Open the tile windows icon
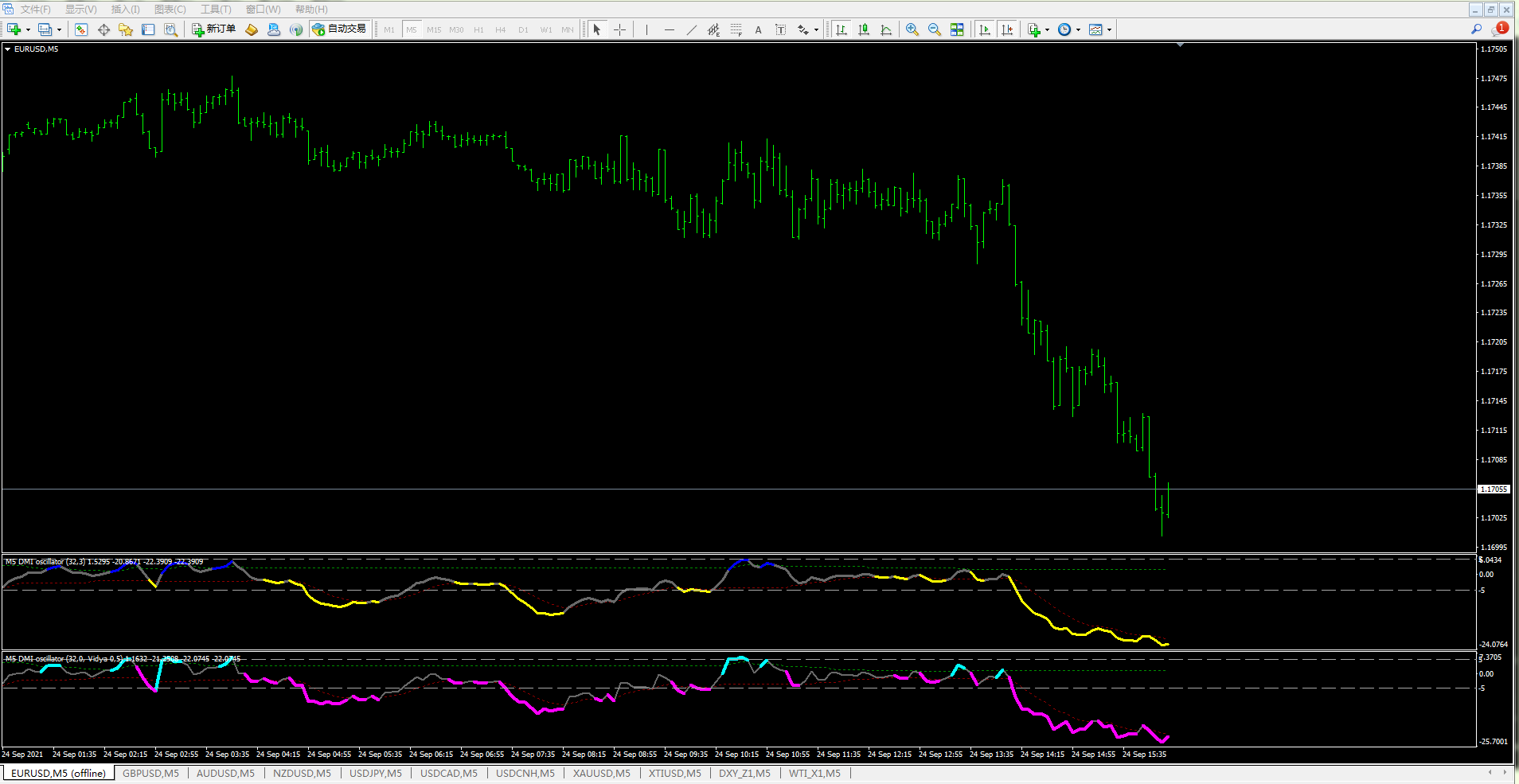This screenshot has height=784, width=1519. click(x=957, y=29)
